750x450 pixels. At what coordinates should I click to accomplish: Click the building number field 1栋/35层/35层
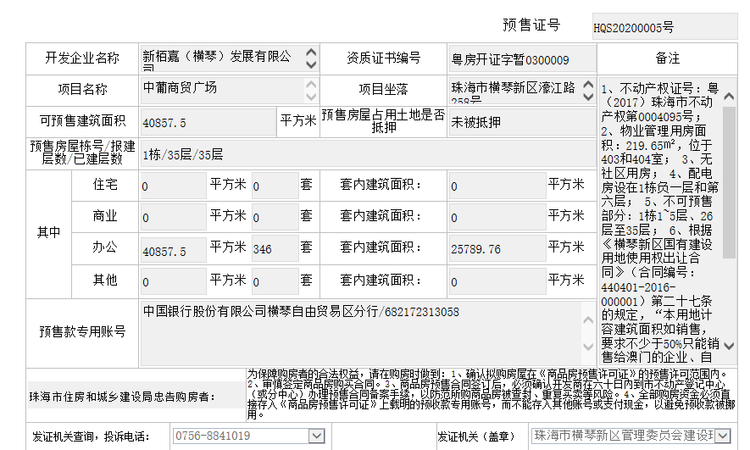[367, 154]
